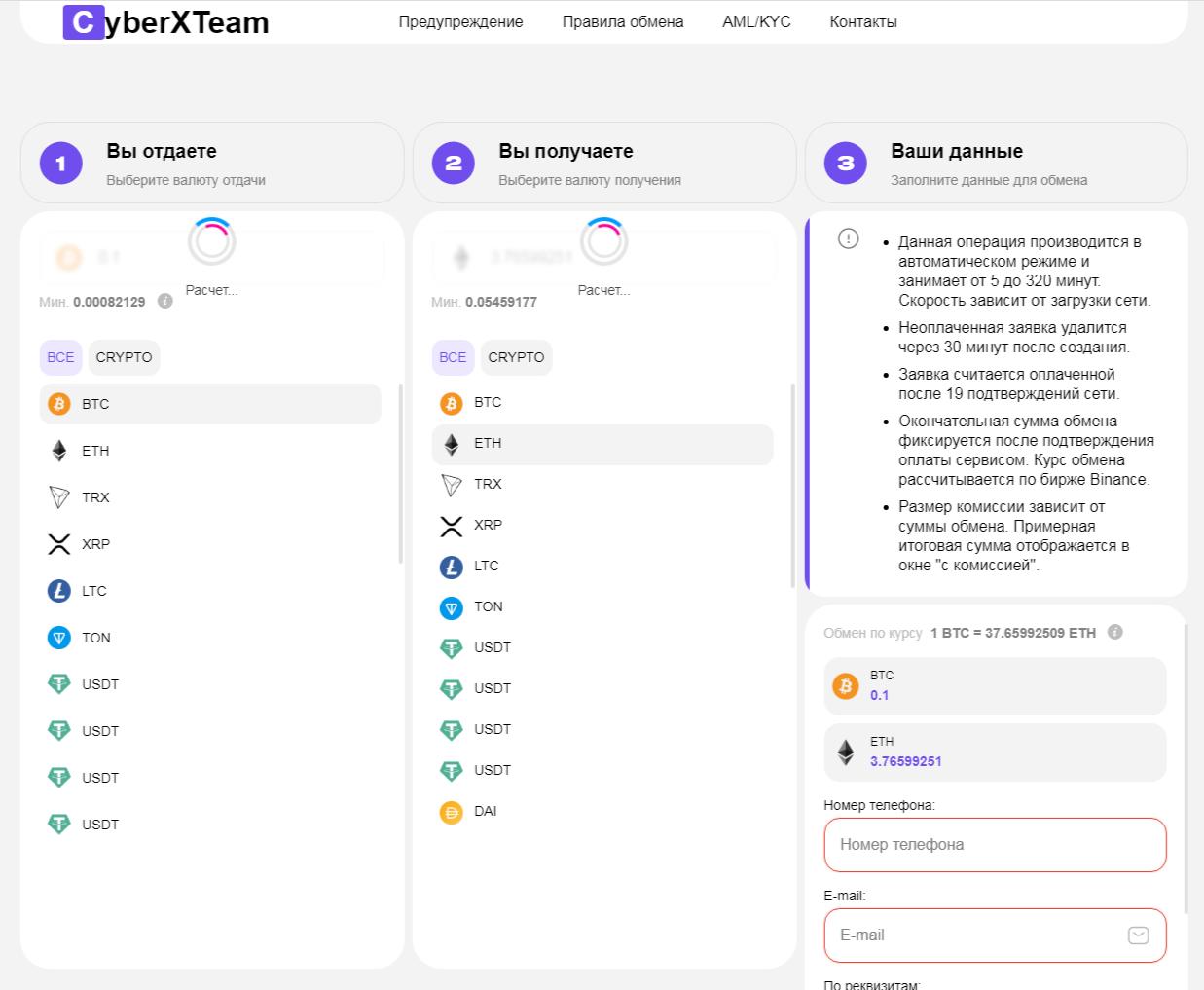Pick ETH icon in the Вы получаете list
Image resolution: width=1204 pixels, height=990 pixels.
452,444
